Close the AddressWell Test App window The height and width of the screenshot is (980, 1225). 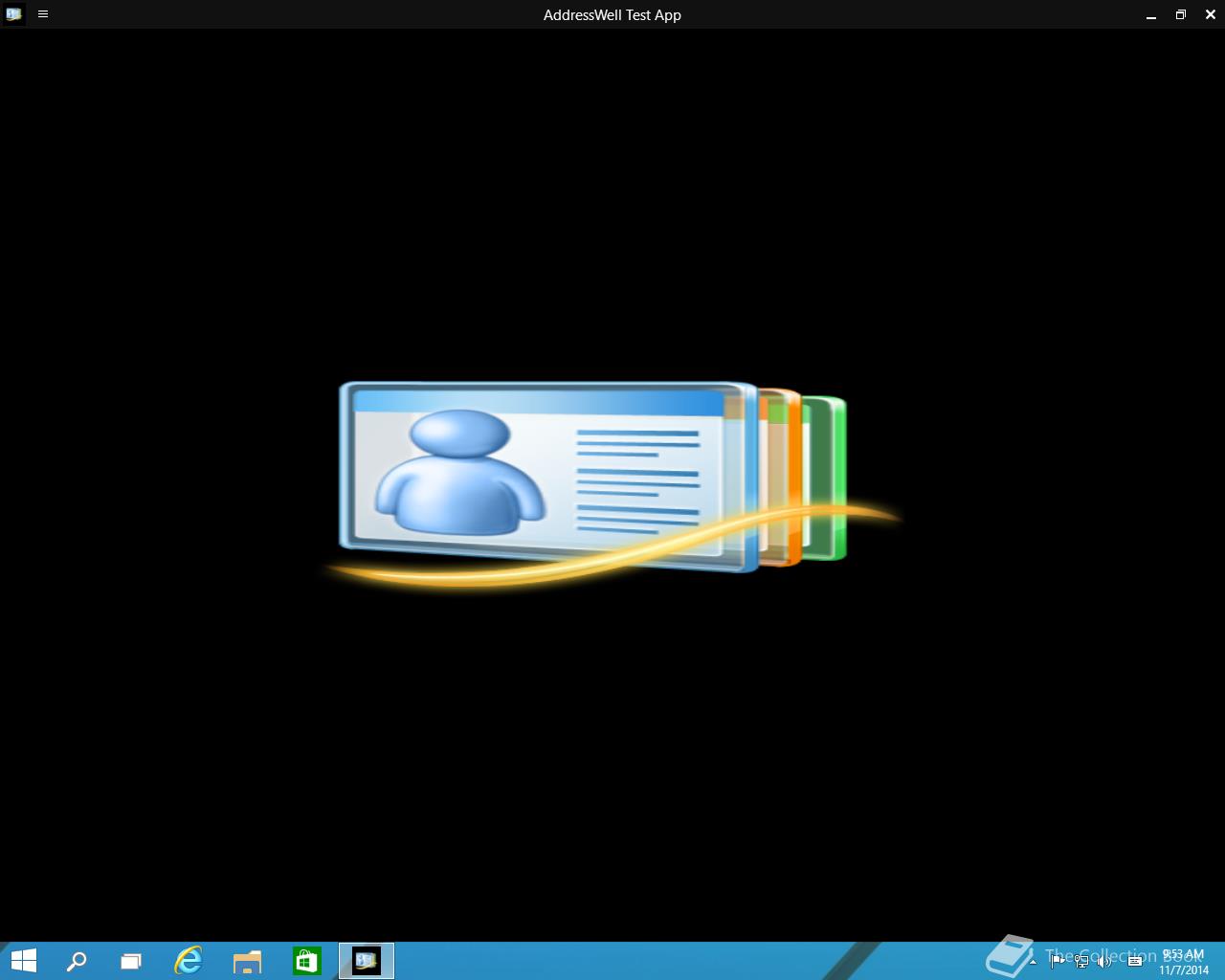click(1211, 14)
